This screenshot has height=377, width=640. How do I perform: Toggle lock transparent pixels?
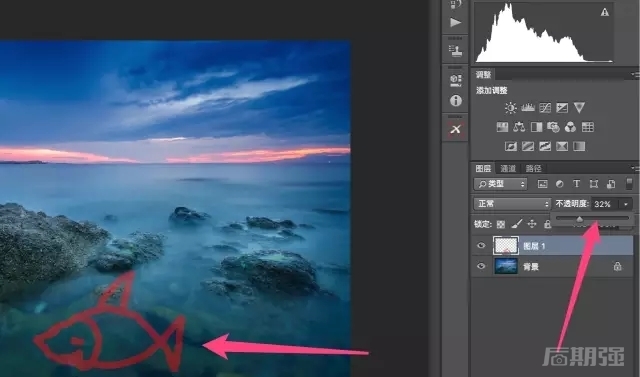click(501, 224)
